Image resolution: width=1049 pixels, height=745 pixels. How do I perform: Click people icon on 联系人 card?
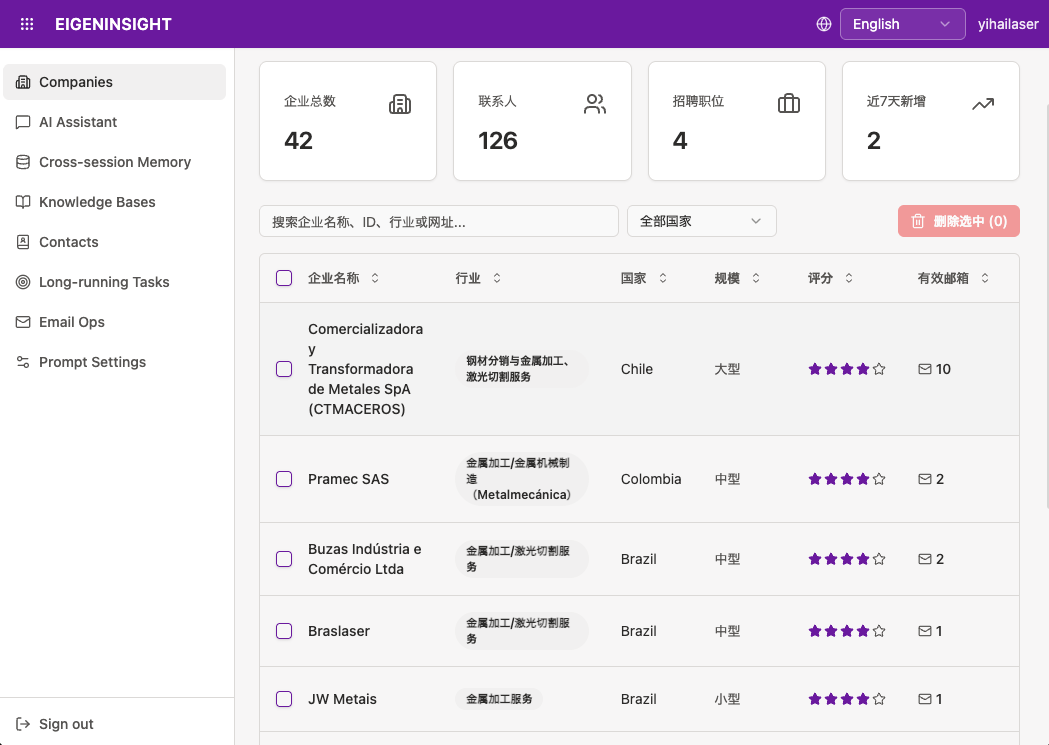tap(595, 104)
